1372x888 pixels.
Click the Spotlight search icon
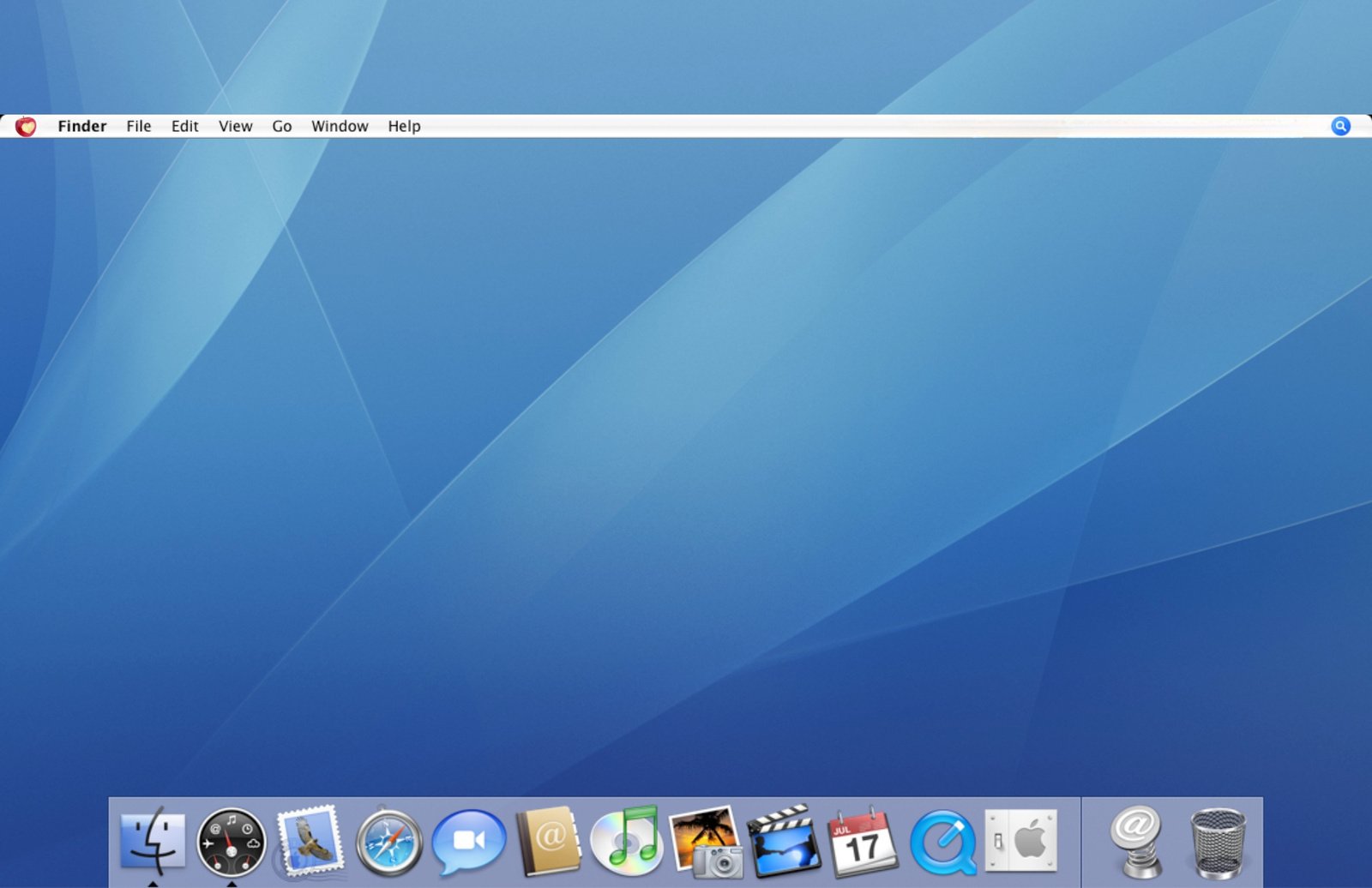1340,126
